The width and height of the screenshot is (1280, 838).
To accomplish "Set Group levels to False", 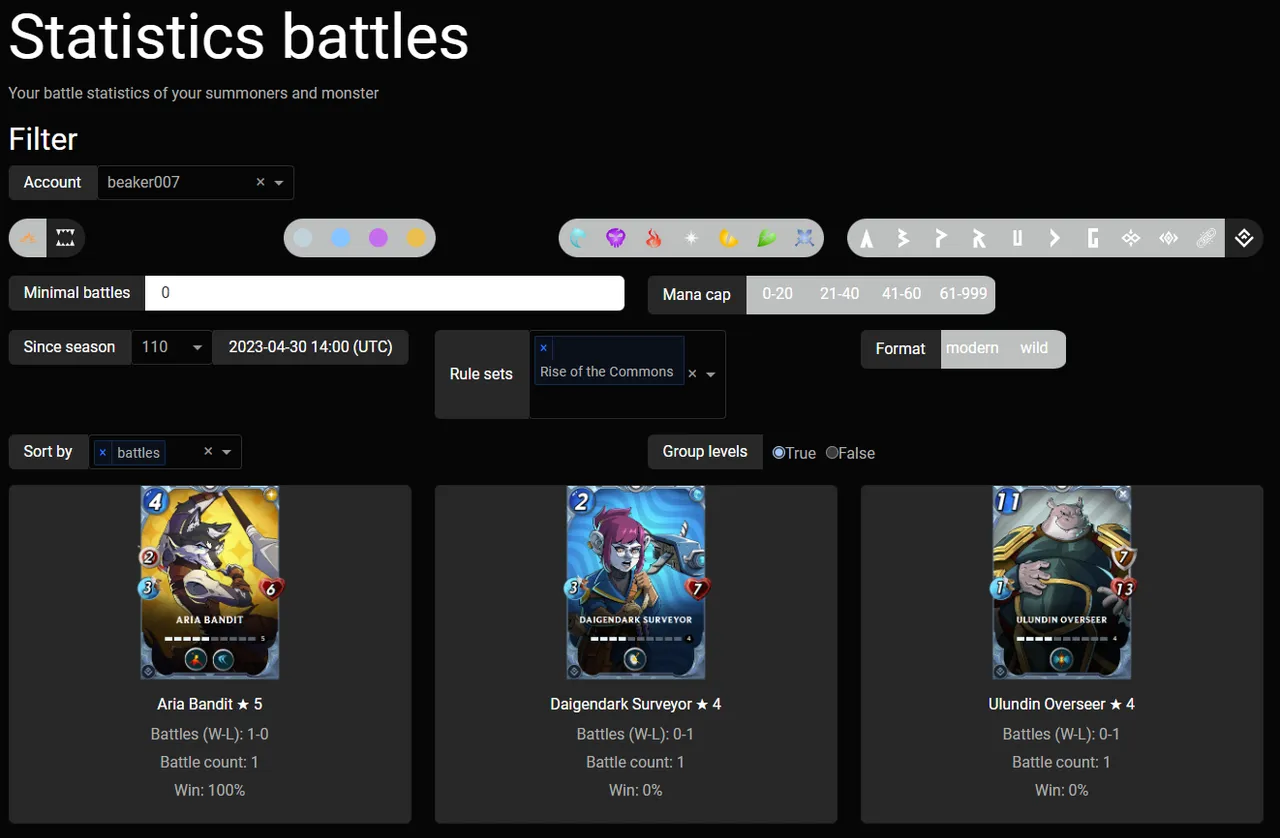I will click(x=832, y=453).
